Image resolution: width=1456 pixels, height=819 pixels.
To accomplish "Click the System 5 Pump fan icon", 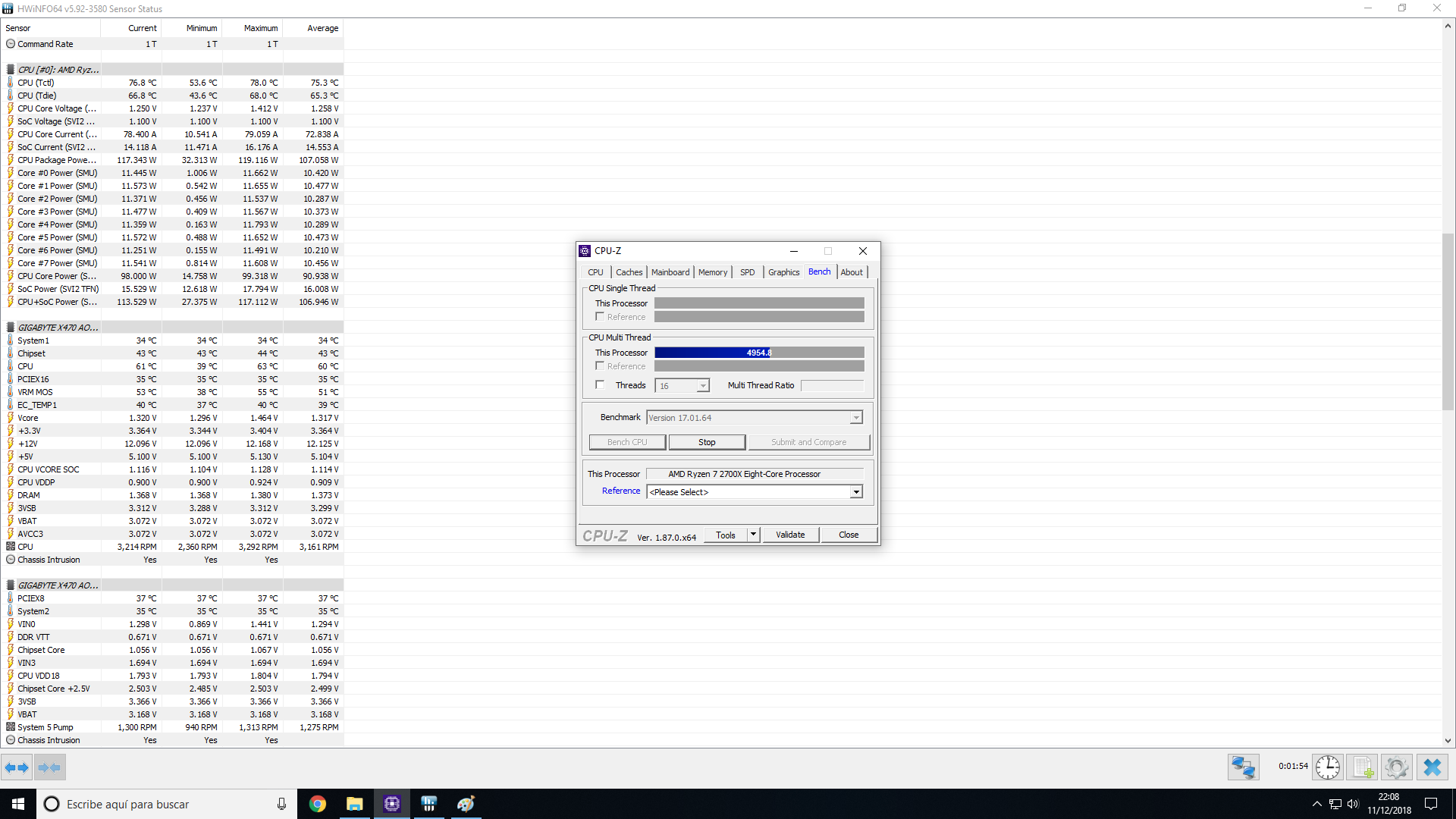I will 11,727.
